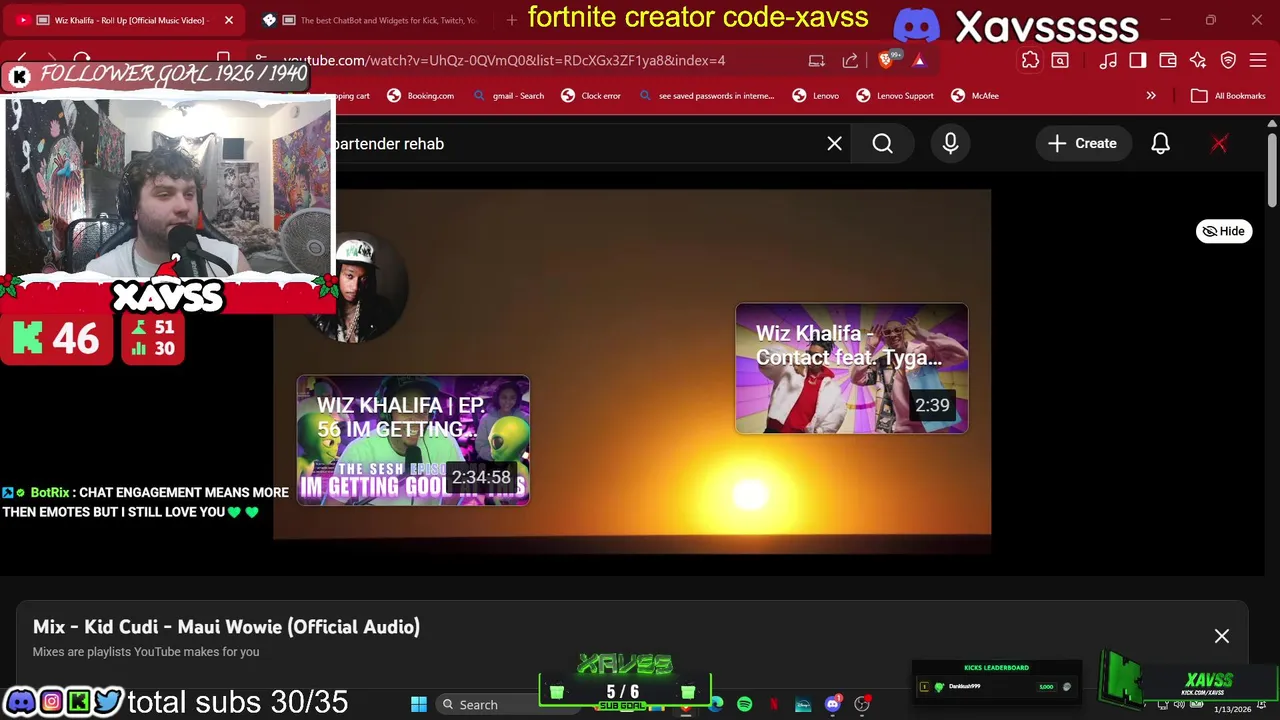The image size is (1280, 720).
Task: Switch to the Wiz Khalifa Roll Up tab
Action: (x=125, y=20)
